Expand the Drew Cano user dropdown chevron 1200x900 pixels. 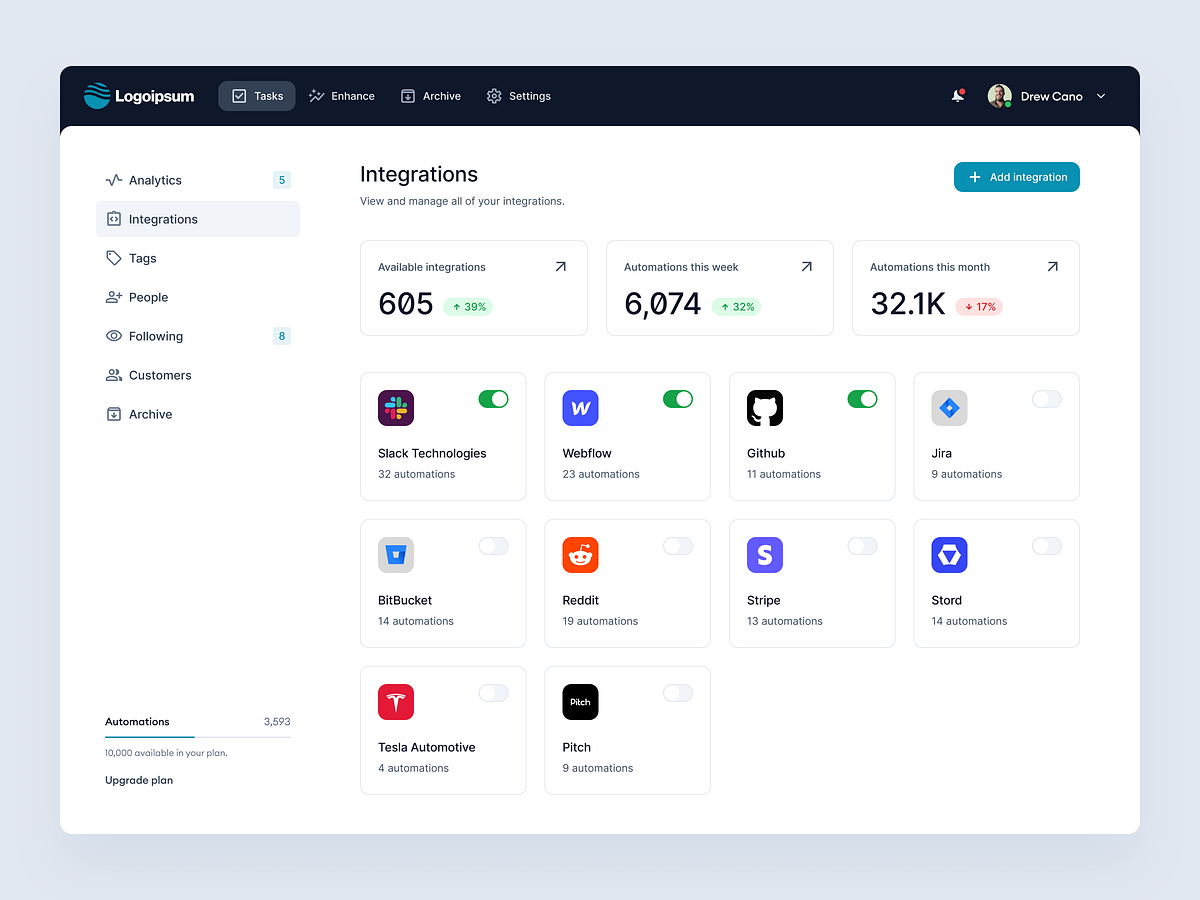tap(1101, 96)
